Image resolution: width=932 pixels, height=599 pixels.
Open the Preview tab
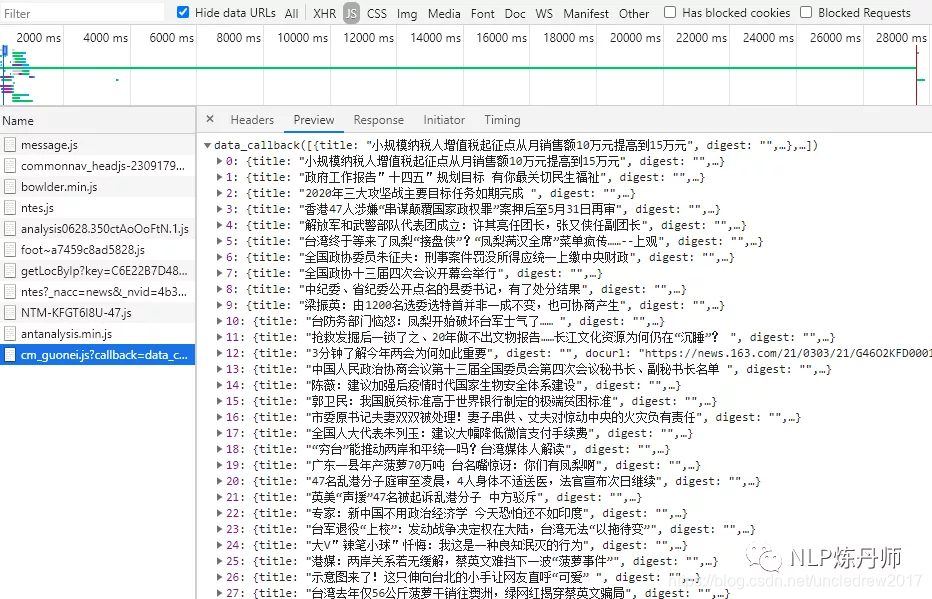tap(314, 119)
